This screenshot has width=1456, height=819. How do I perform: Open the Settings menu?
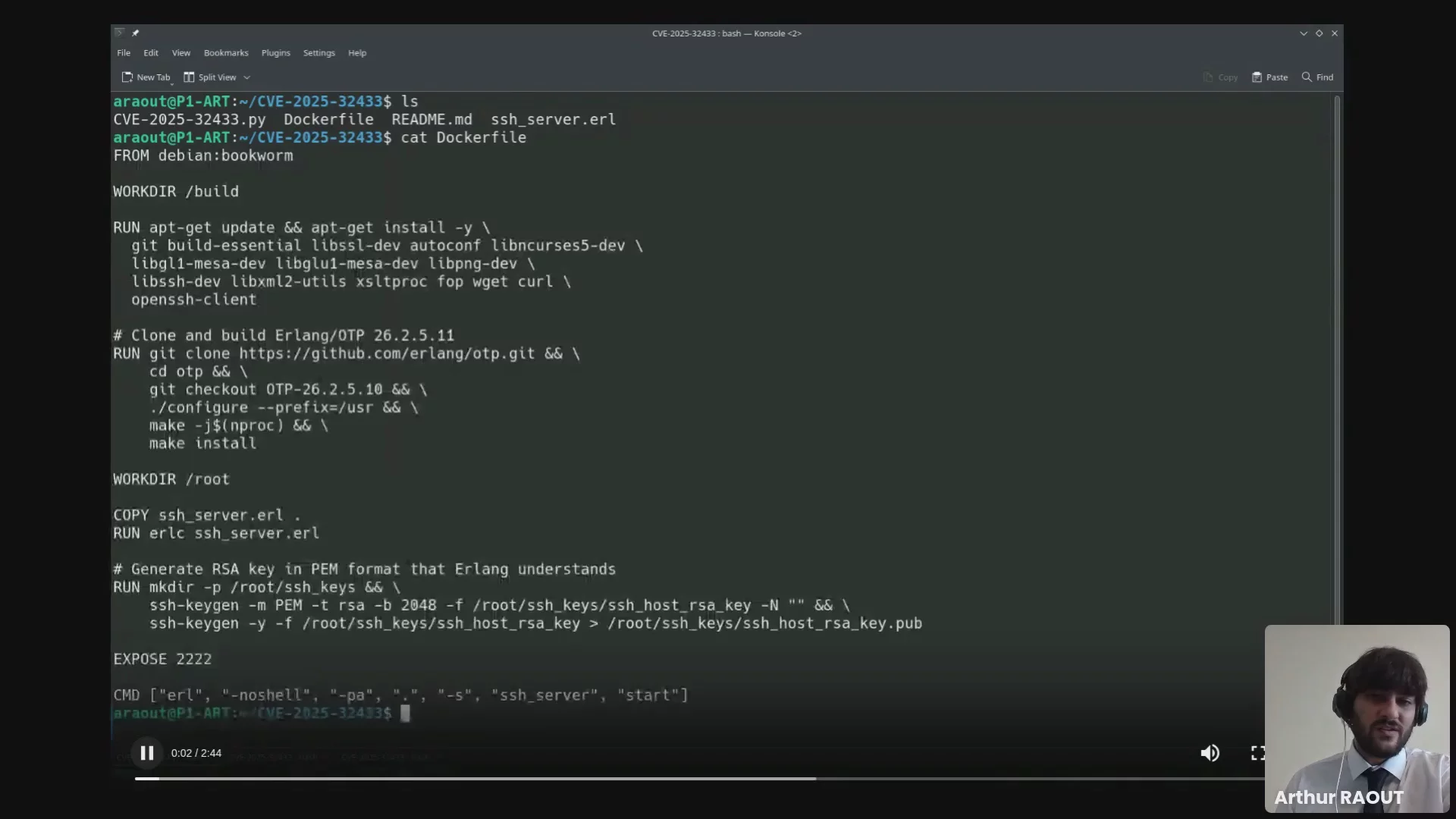319,53
